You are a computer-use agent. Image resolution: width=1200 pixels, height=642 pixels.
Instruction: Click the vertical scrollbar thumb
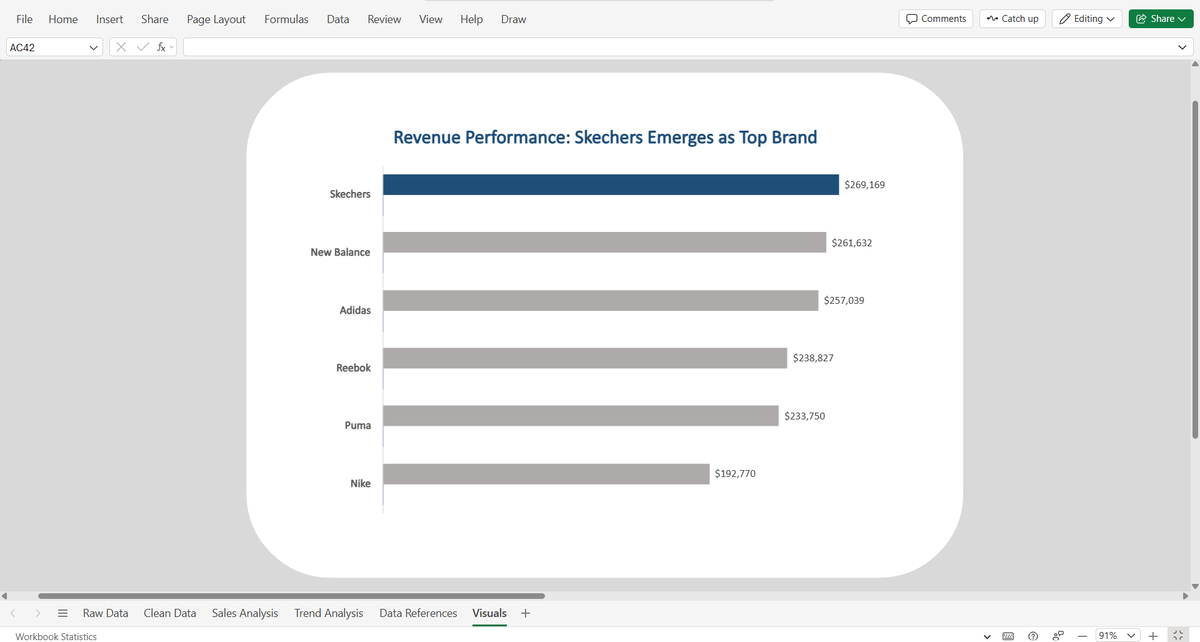[1194, 268]
